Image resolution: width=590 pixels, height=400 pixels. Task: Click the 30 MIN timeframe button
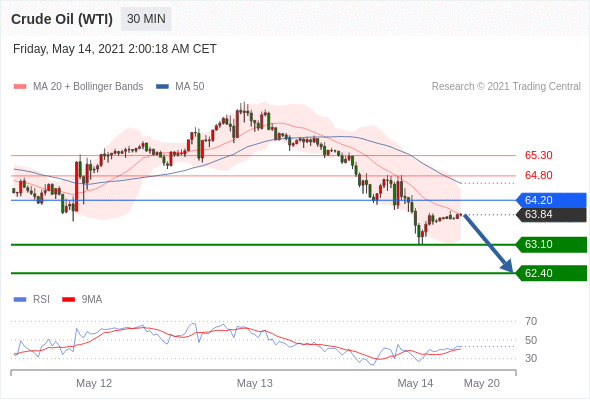click(146, 19)
